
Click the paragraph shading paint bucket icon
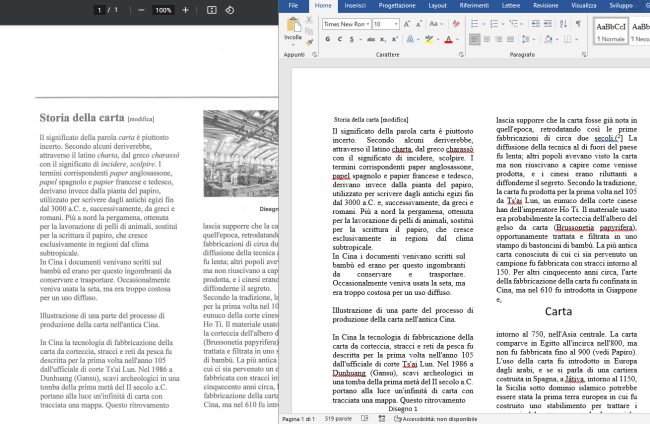(x=548, y=39)
